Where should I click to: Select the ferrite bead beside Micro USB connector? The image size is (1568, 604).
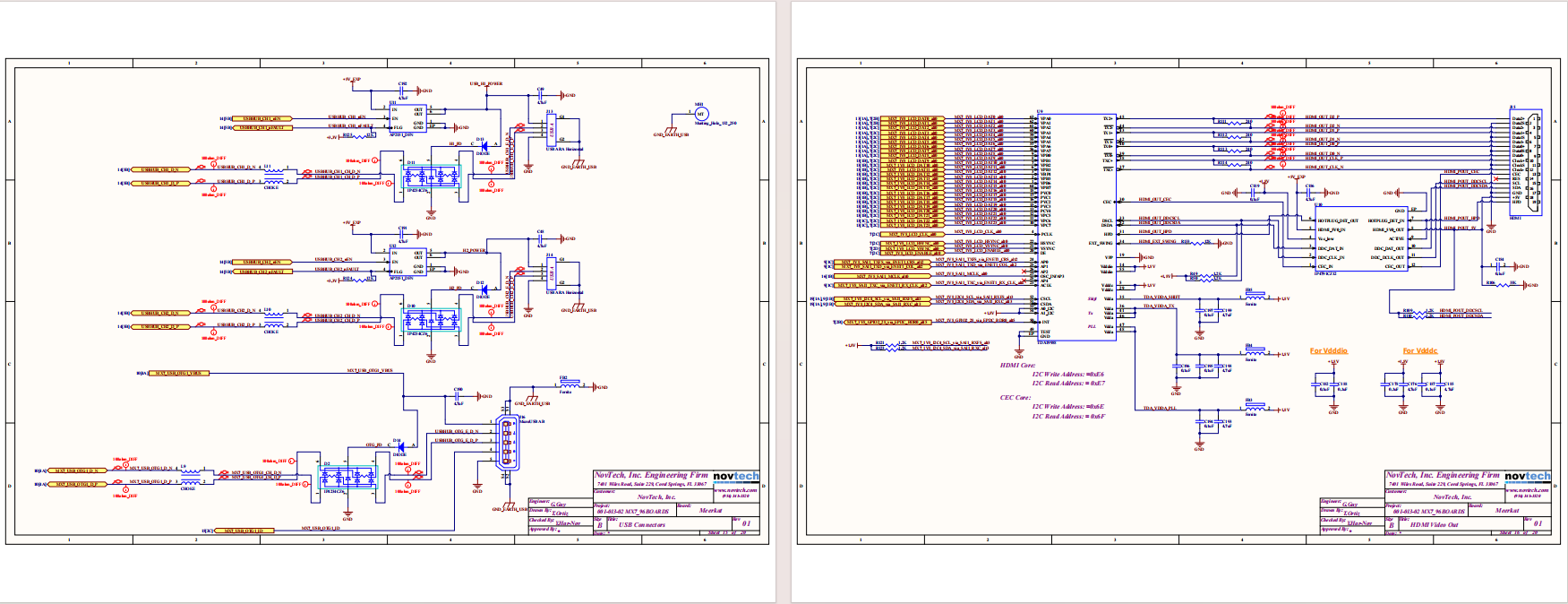tap(570, 385)
